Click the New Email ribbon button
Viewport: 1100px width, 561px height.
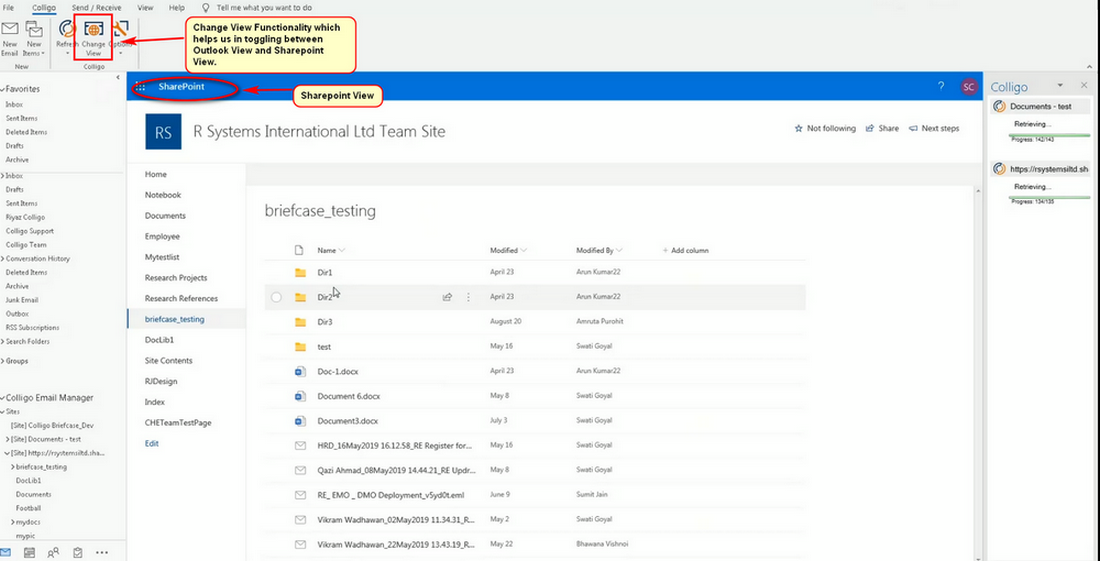9,39
